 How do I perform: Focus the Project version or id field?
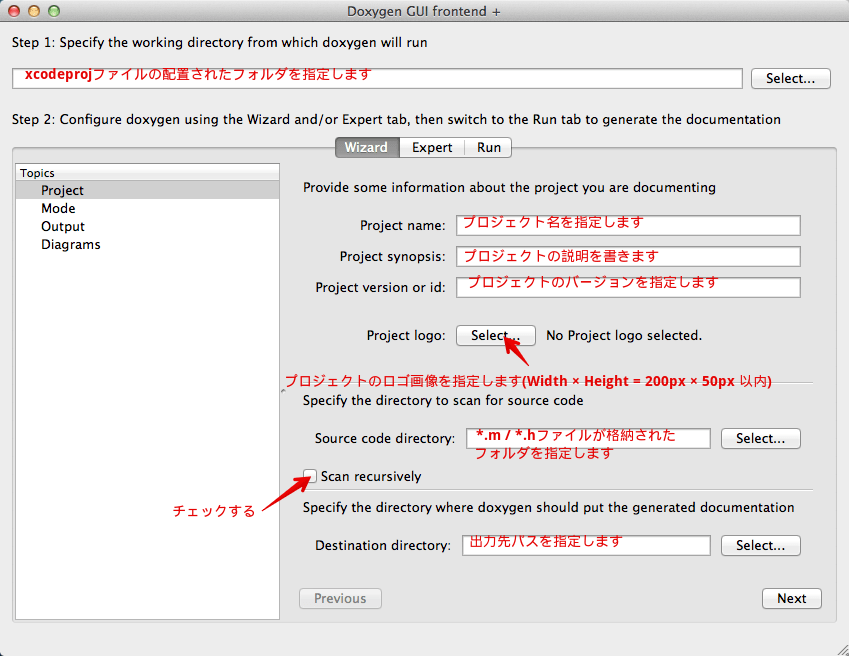626,287
